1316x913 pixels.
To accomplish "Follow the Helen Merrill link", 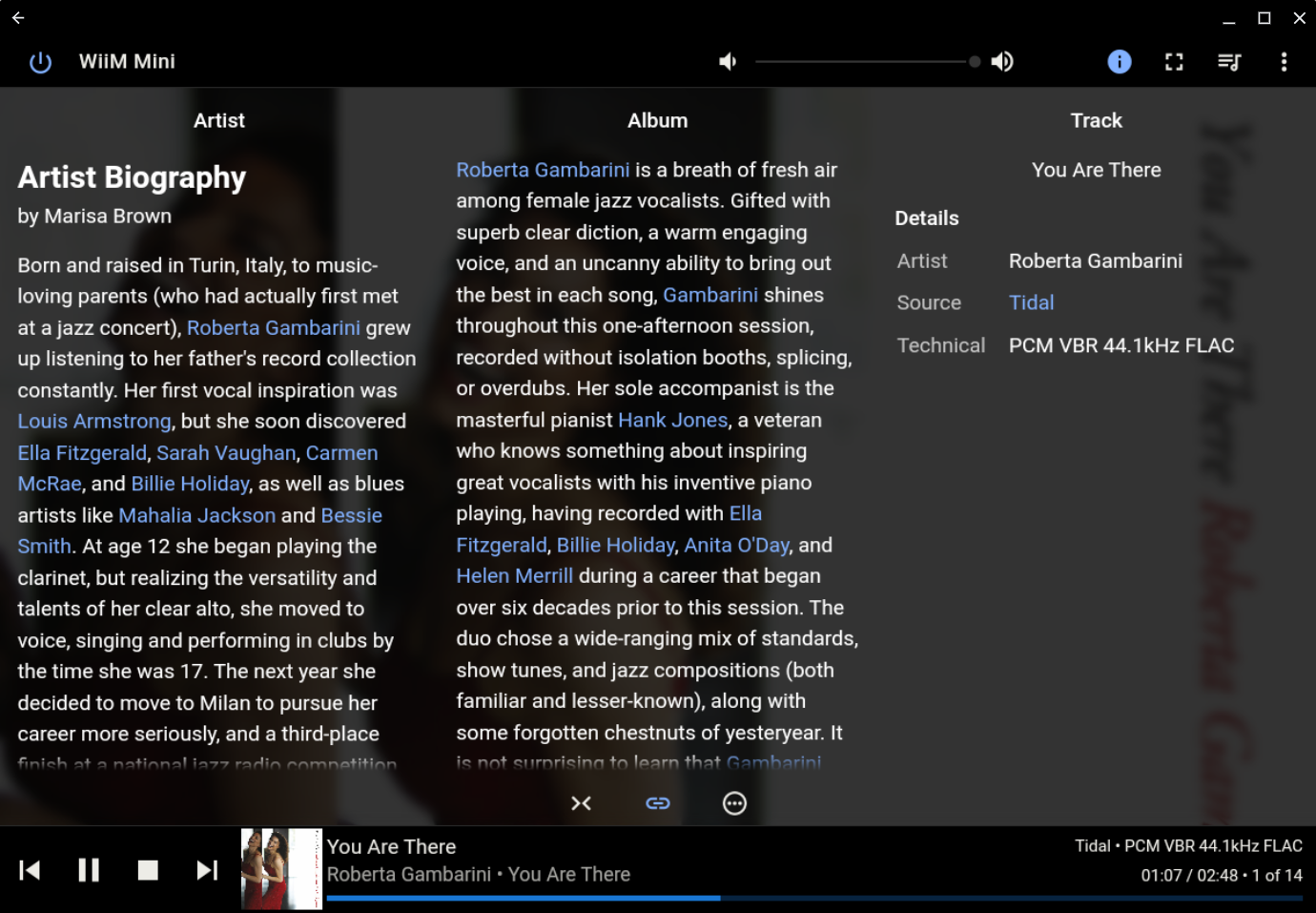I will tap(515, 575).
